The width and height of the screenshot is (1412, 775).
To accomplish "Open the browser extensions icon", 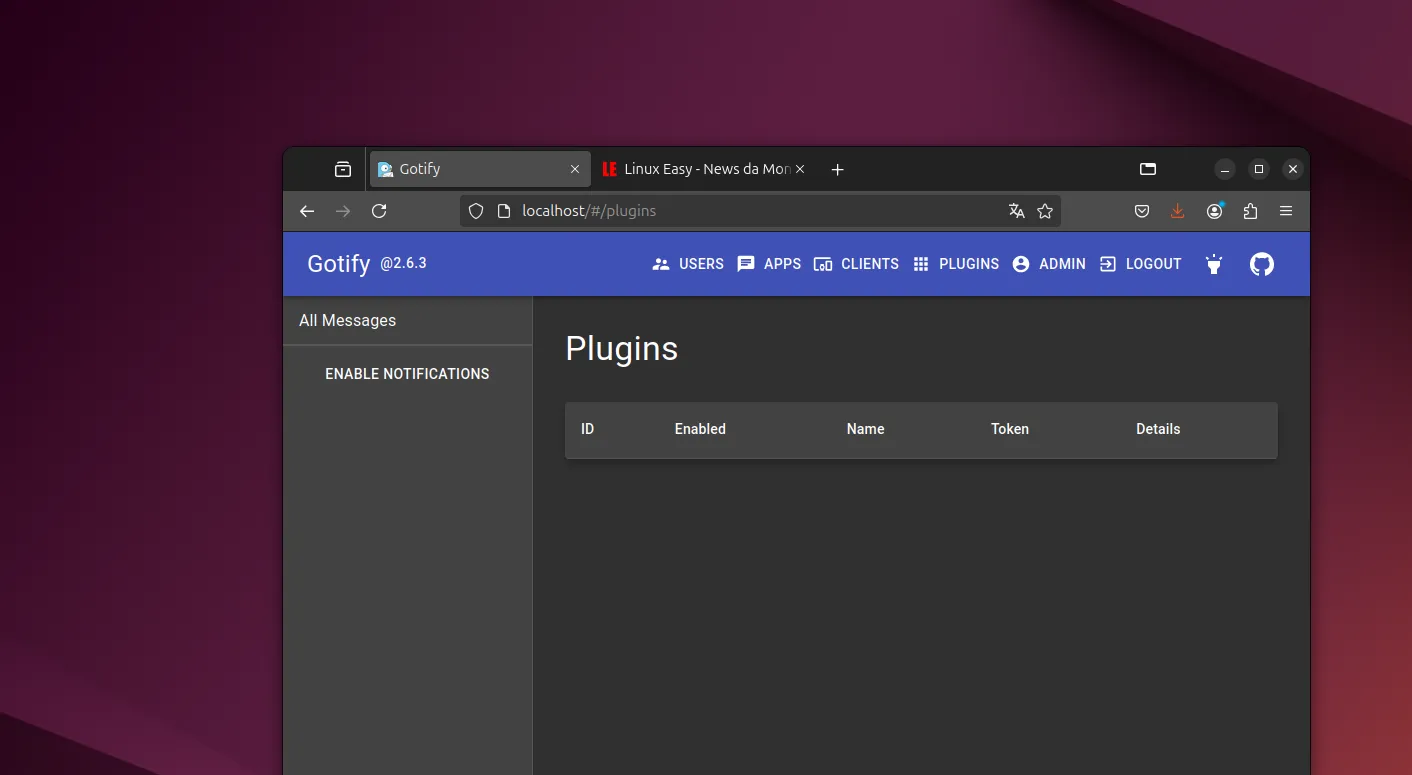I will click(1250, 211).
